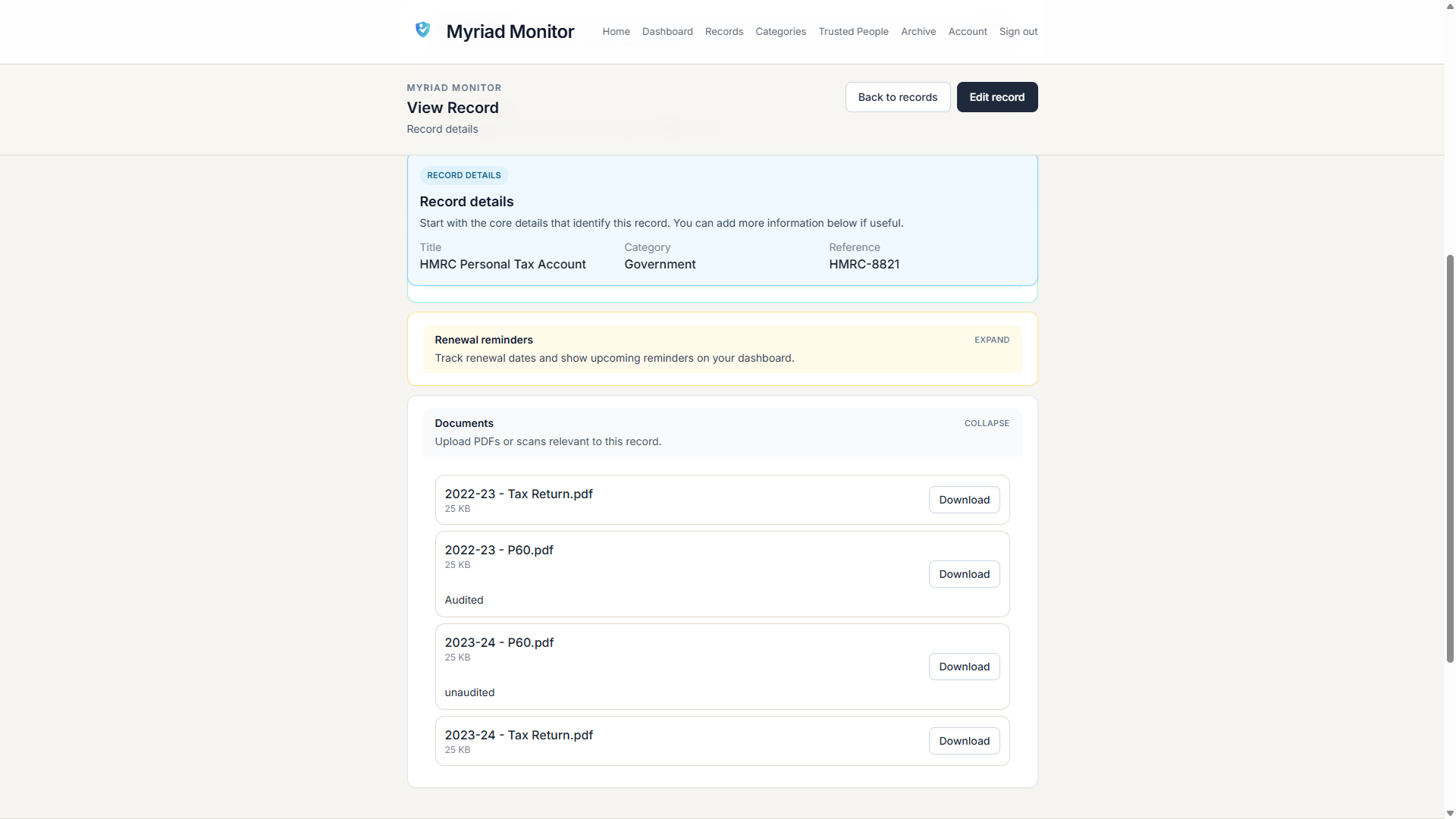Visit the Archive section
Viewport: 1456px width, 819px height.
[x=918, y=32]
